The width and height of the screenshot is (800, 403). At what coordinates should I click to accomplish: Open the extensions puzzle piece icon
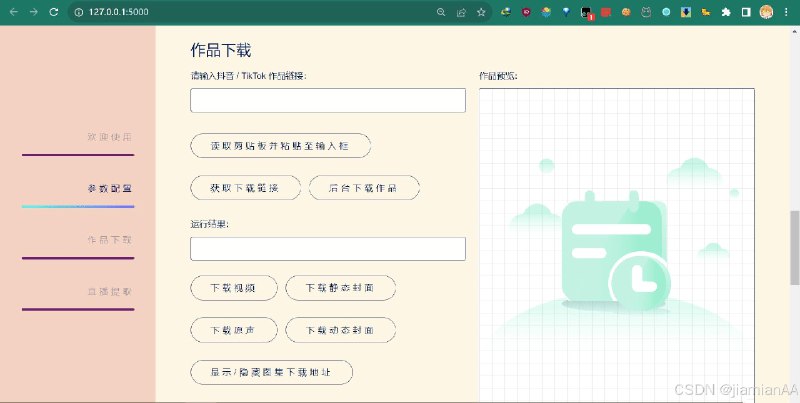[726, 12]
